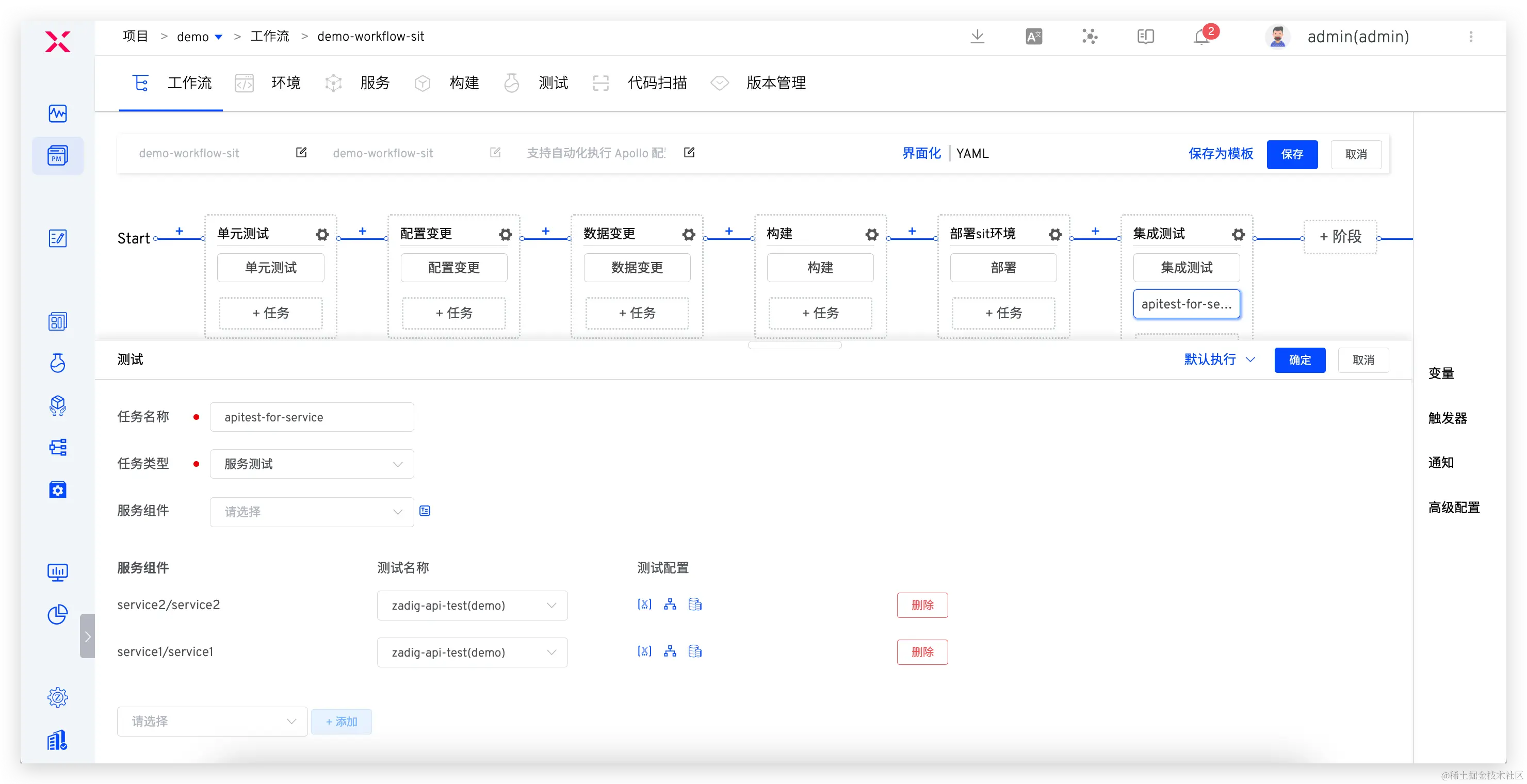Edit workflow name with pencil icon
The height and width of the screenshot is (784, 1527).
301,153
